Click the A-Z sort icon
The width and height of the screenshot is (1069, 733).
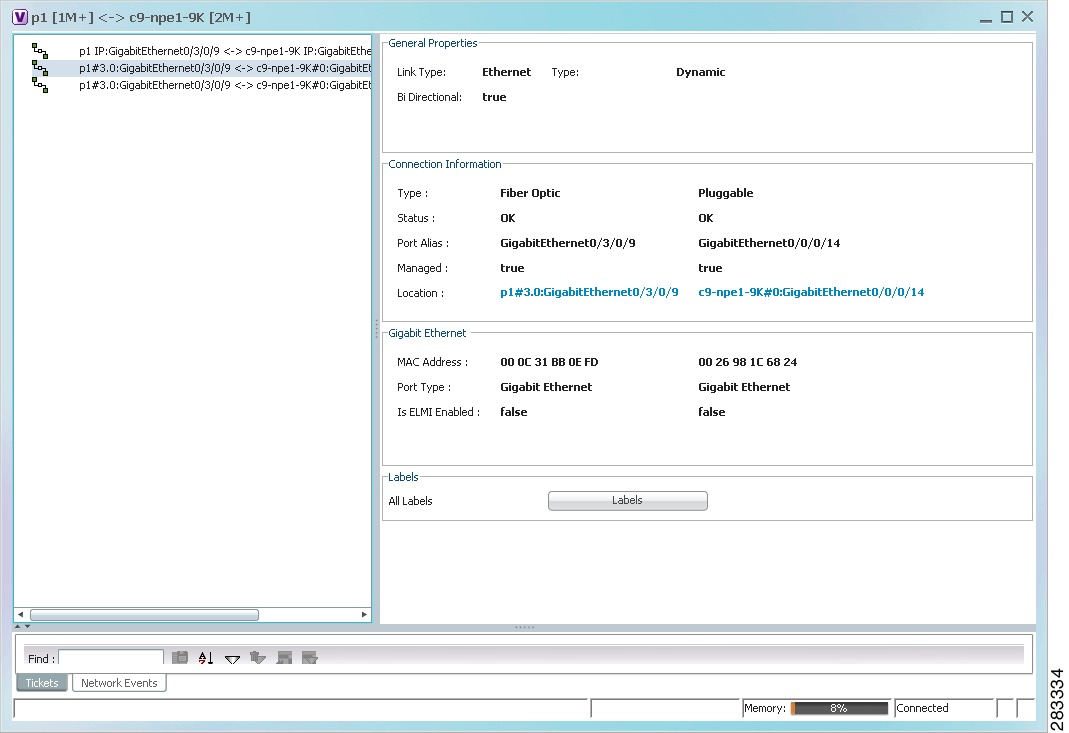(206, 658)
